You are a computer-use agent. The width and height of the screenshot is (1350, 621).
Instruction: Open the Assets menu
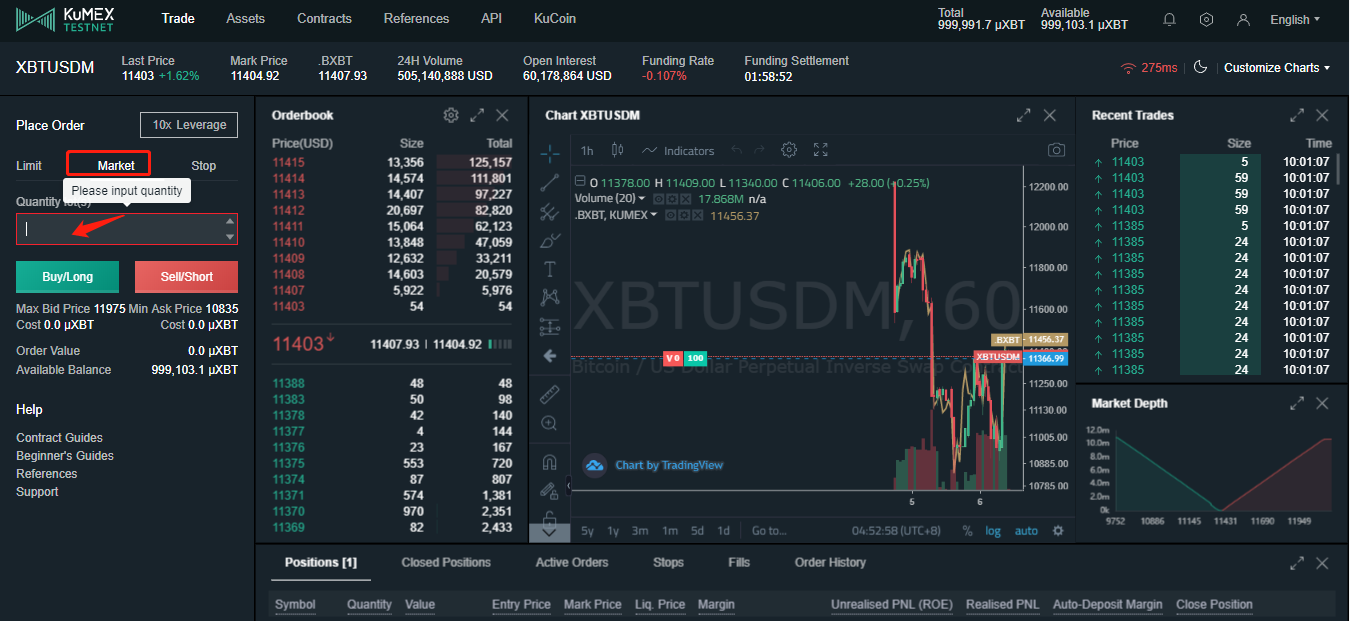click(246, 18)
